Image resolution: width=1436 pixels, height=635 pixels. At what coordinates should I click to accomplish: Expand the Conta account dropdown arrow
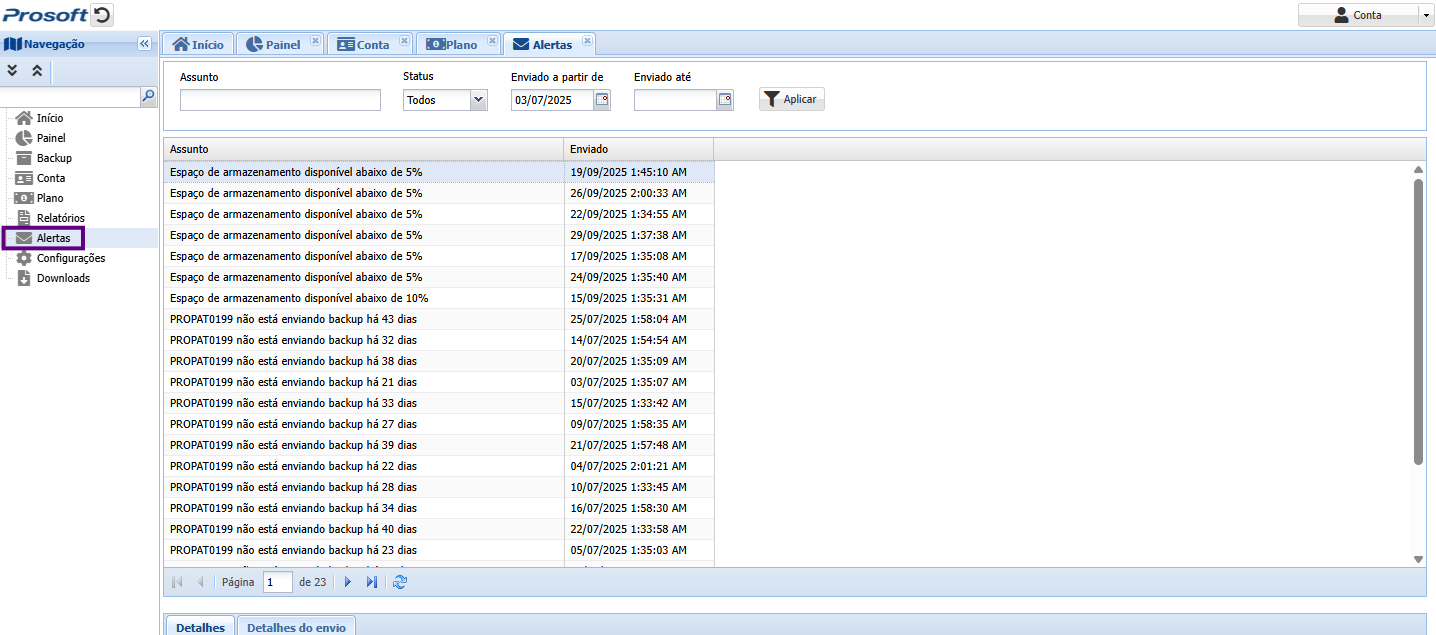point(1426,15)
